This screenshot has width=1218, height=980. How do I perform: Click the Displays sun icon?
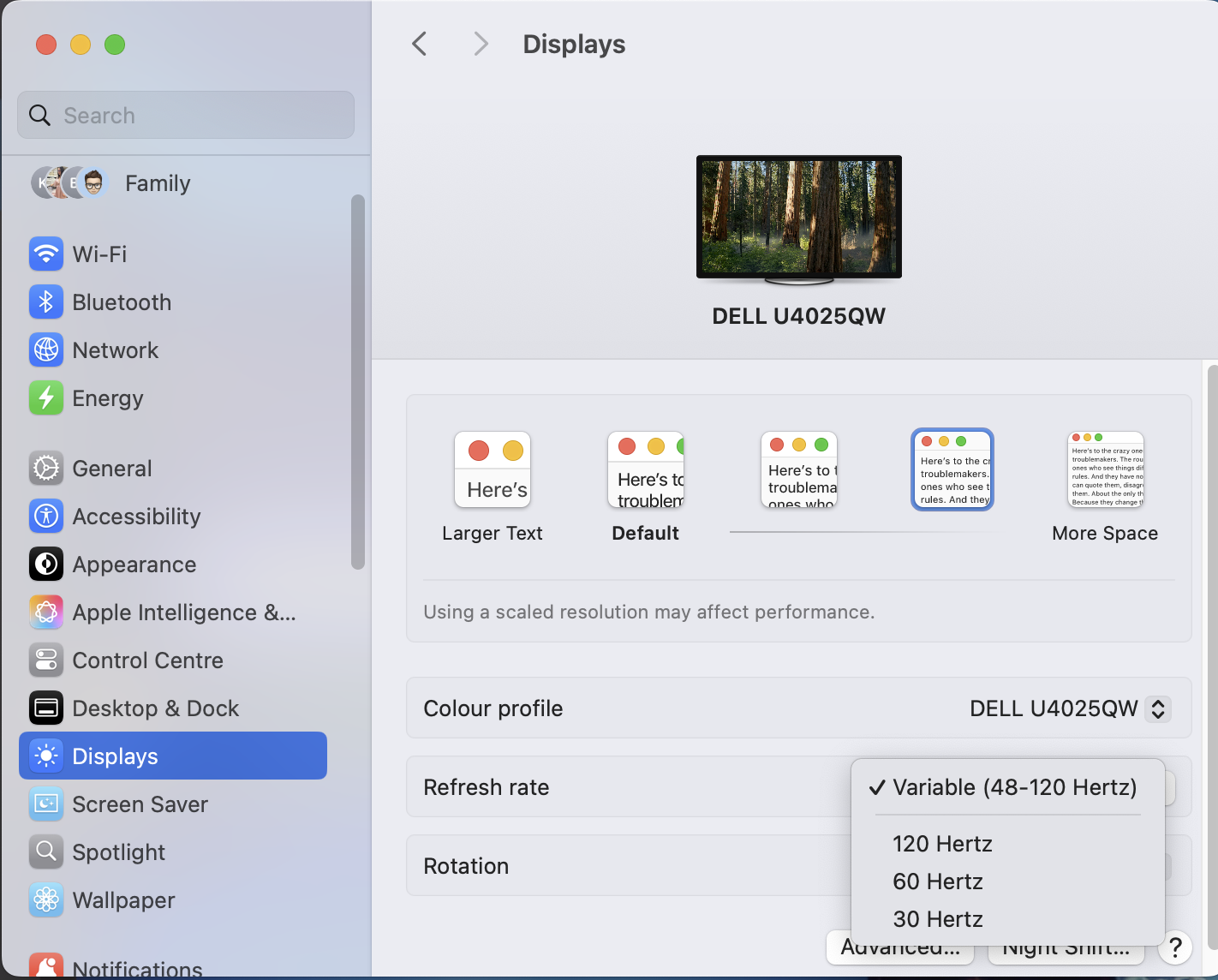[46, 756]
